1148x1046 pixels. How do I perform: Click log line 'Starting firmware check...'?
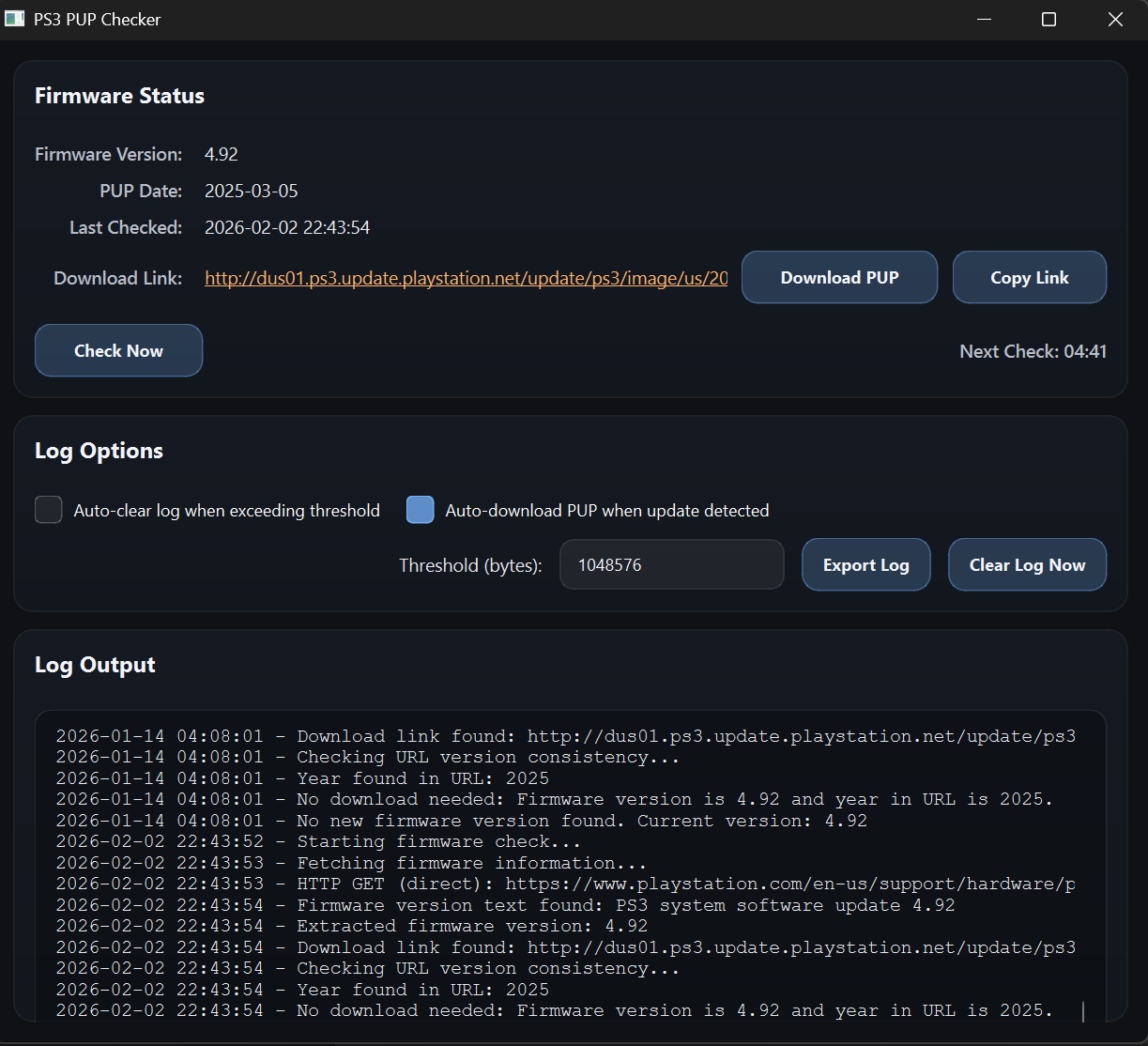click(318, 841)
